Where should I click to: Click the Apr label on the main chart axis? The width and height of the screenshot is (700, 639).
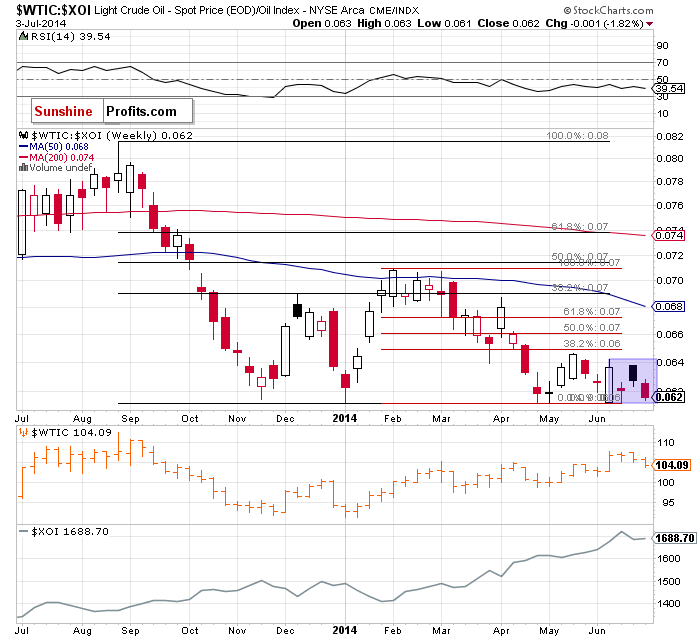[x=501, y=419]
